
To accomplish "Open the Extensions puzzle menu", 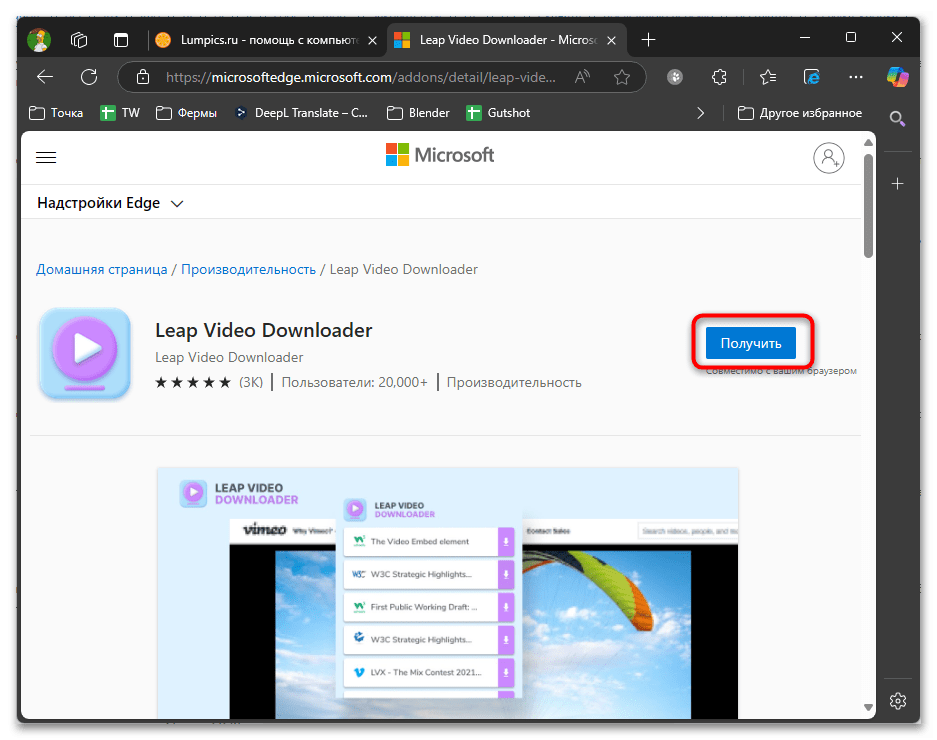I will click(719, 77).
